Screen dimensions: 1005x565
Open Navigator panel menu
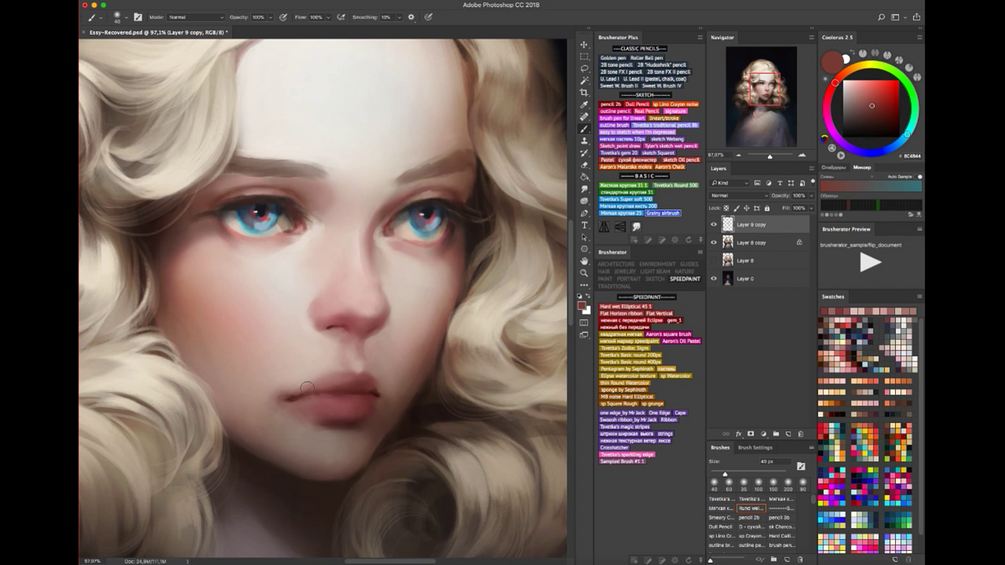click(811, 37)
